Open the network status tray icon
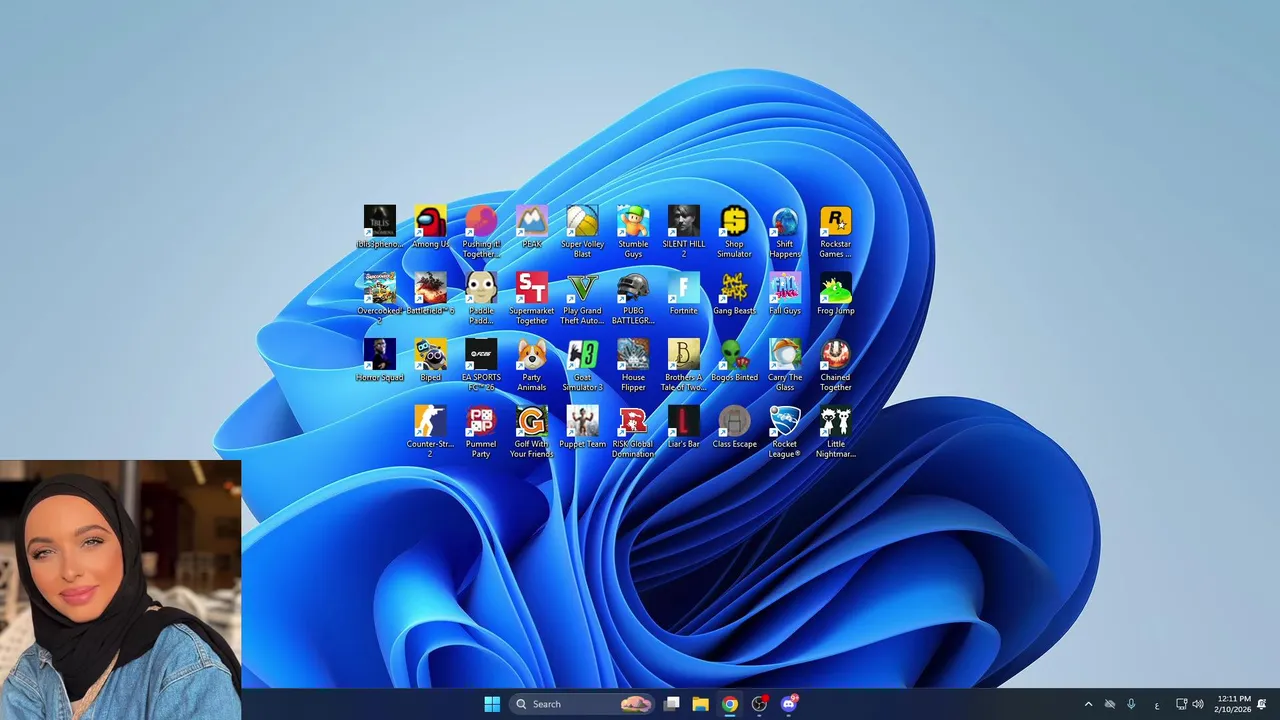Image resolution: width=1280 pixels, height=720 pixels. (x=1181, y=704)
